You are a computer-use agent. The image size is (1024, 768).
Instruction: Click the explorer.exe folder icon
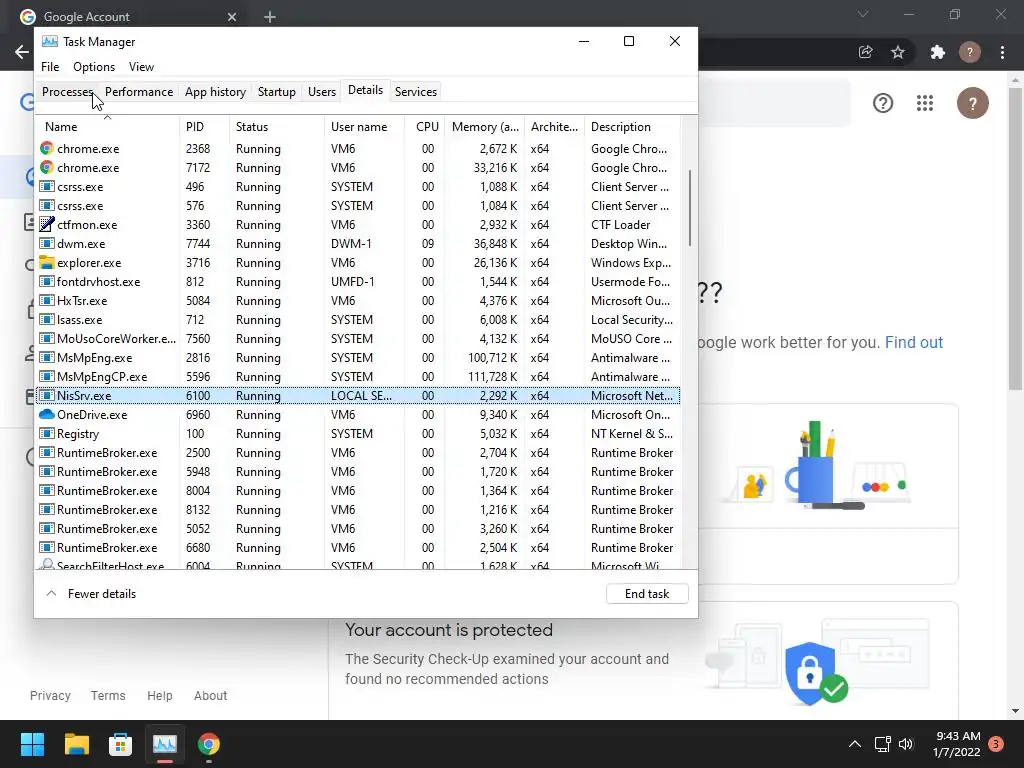(x=46, y=263)
